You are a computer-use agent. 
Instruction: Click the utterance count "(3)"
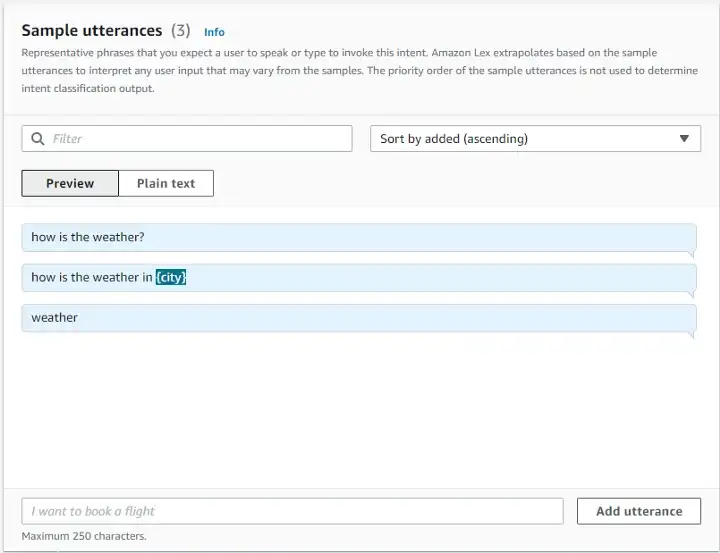point(181,31)
